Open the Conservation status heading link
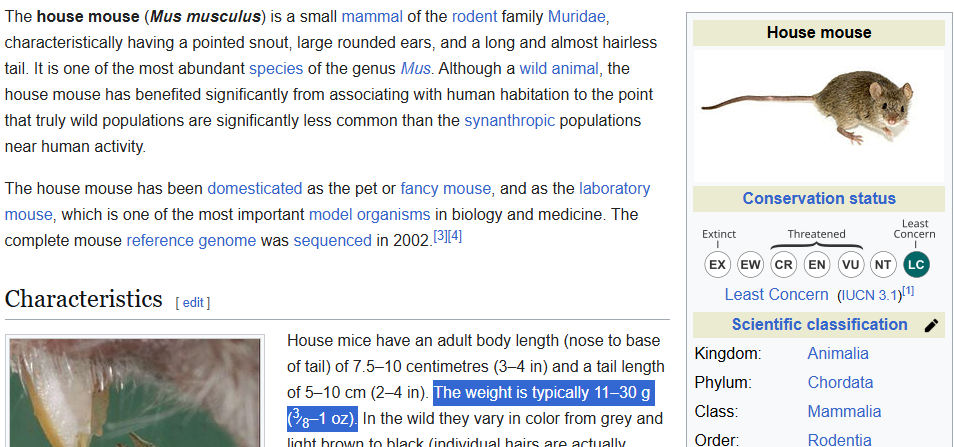 point(818,198)
